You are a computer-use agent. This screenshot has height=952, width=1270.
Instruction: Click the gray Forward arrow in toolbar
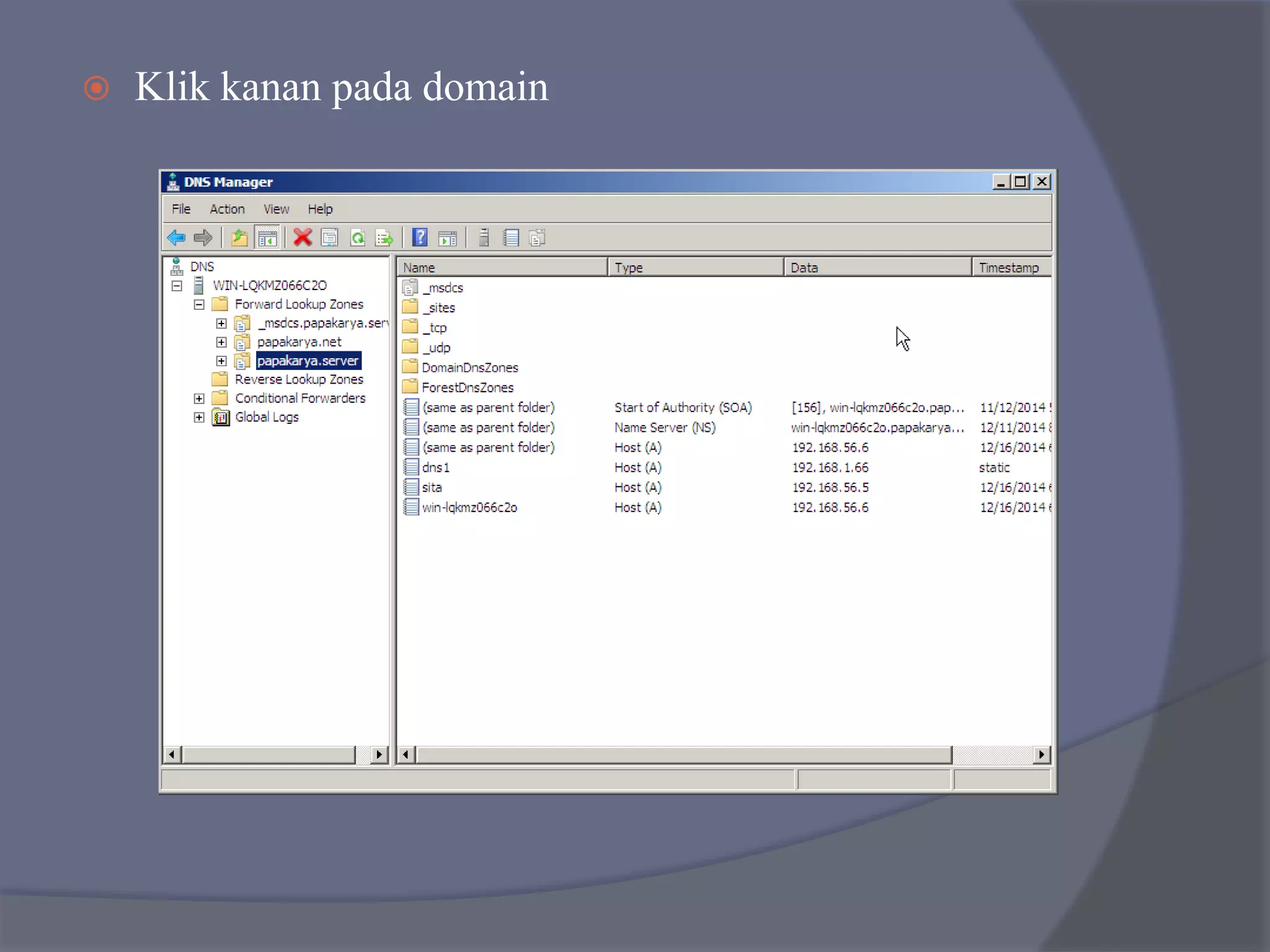pos(203,237)
